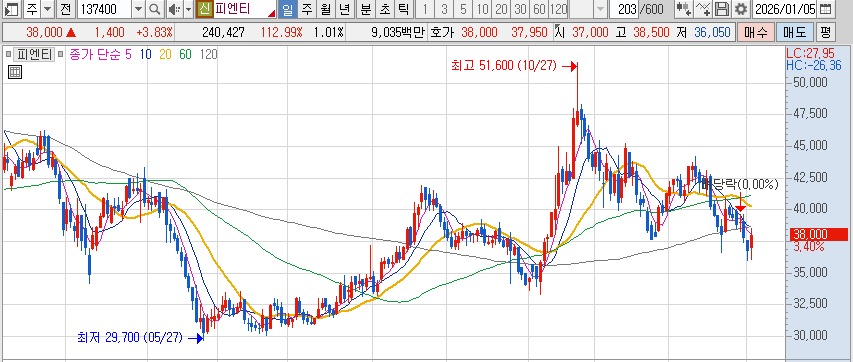The height and width of the screenshot is (362, 853).
Task: Click the red dividend marker arrow by the 배당락 label
Action: [740, 208]
